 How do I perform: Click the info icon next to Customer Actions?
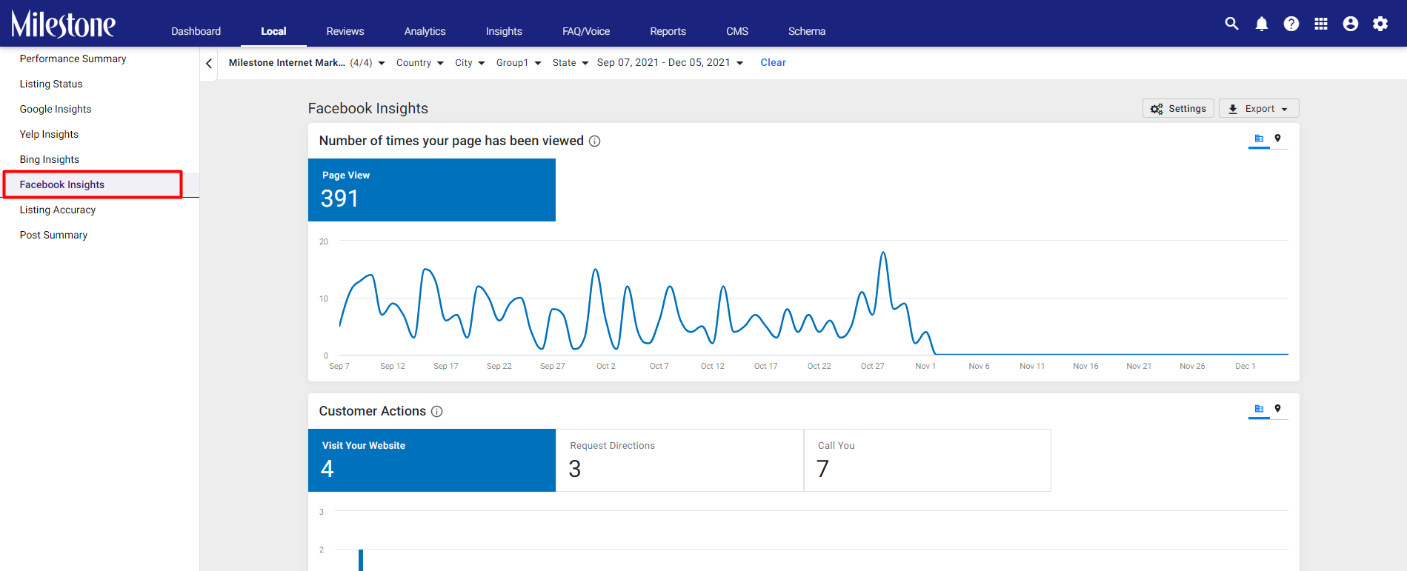(x=437, y=411)
